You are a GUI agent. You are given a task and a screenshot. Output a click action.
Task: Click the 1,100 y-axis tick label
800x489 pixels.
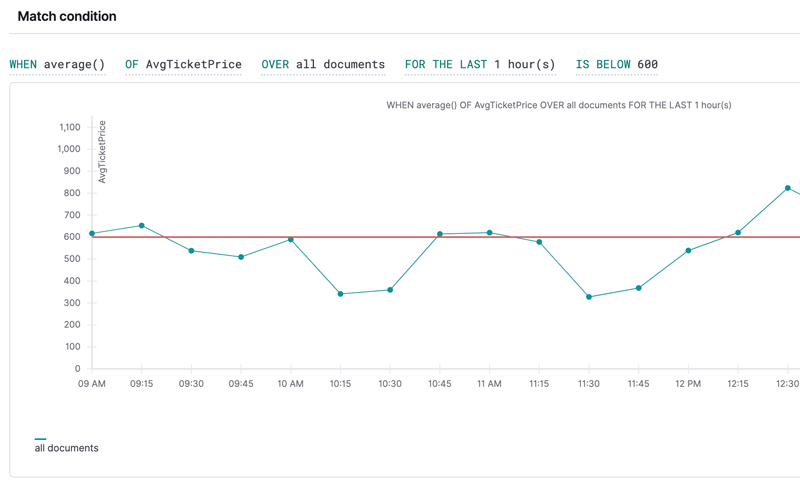(x=70, y=127)
